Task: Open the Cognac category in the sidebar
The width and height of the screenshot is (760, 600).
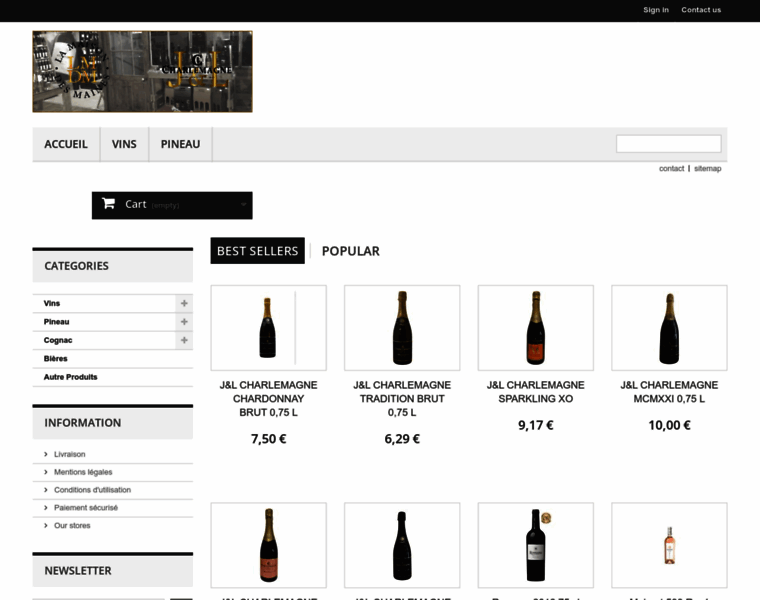Action: tap(58, 340)
